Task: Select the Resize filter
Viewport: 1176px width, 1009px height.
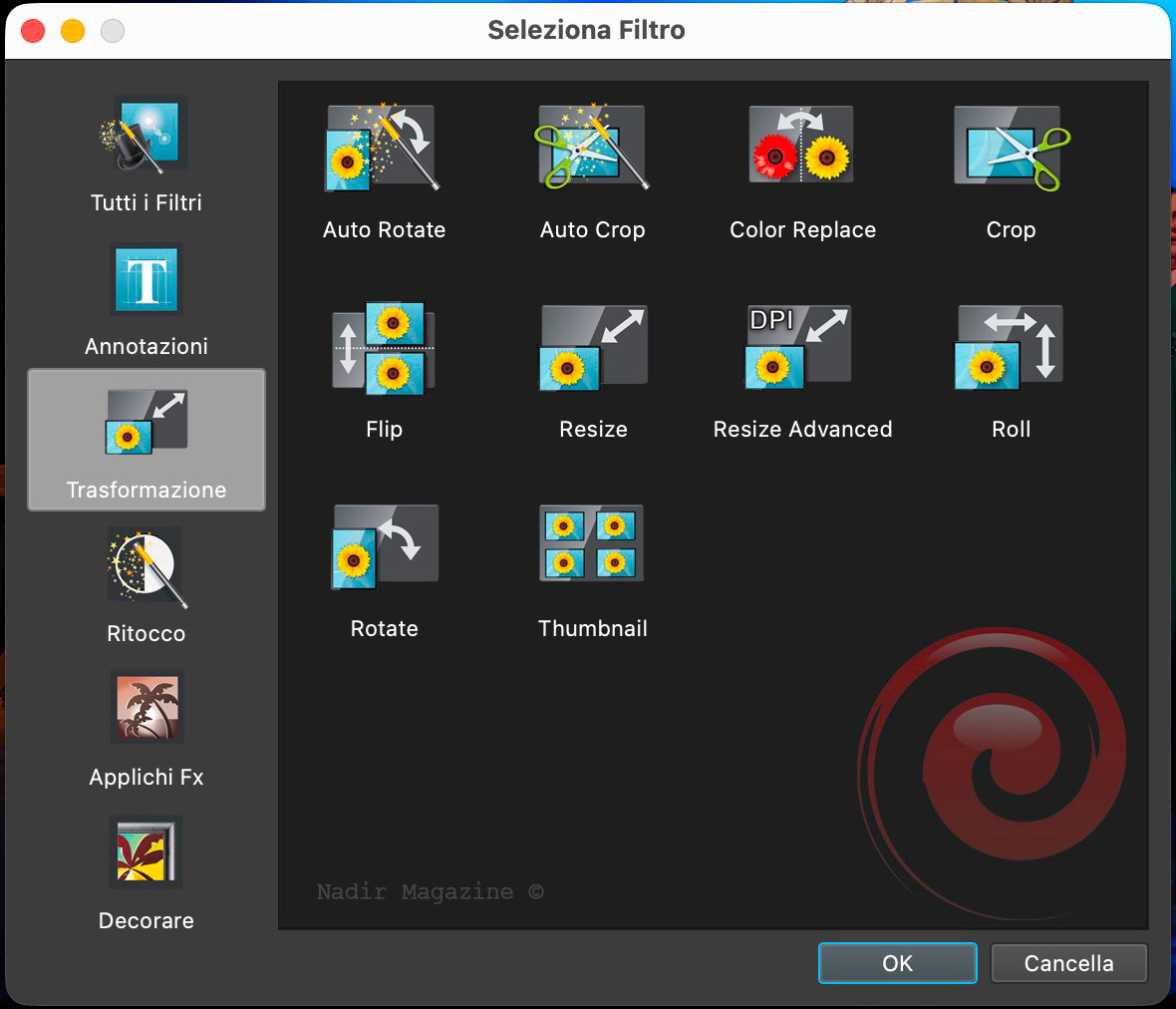Action: pyautogui.click(x=593, y=348)
